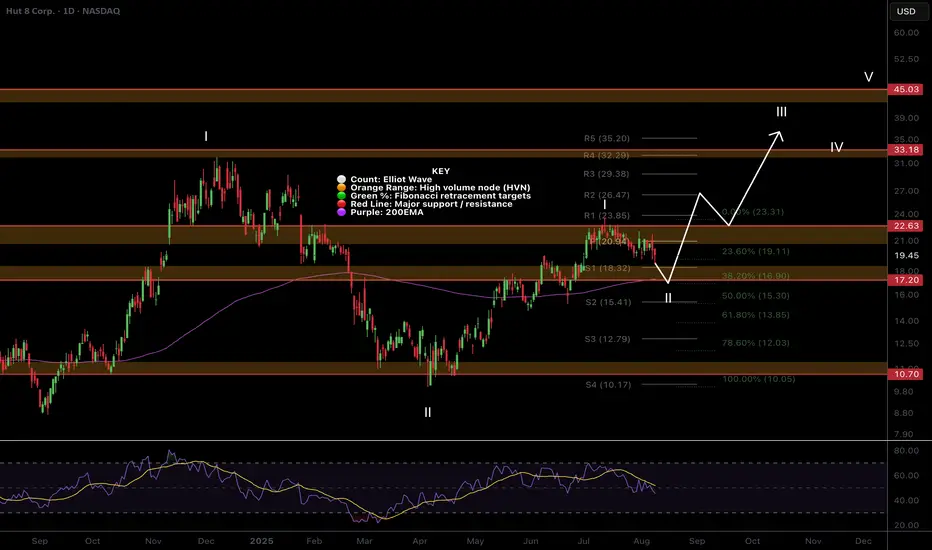The image size is (932, 550).
Task: Select the 33.18 price label
Action: point(906,150)
